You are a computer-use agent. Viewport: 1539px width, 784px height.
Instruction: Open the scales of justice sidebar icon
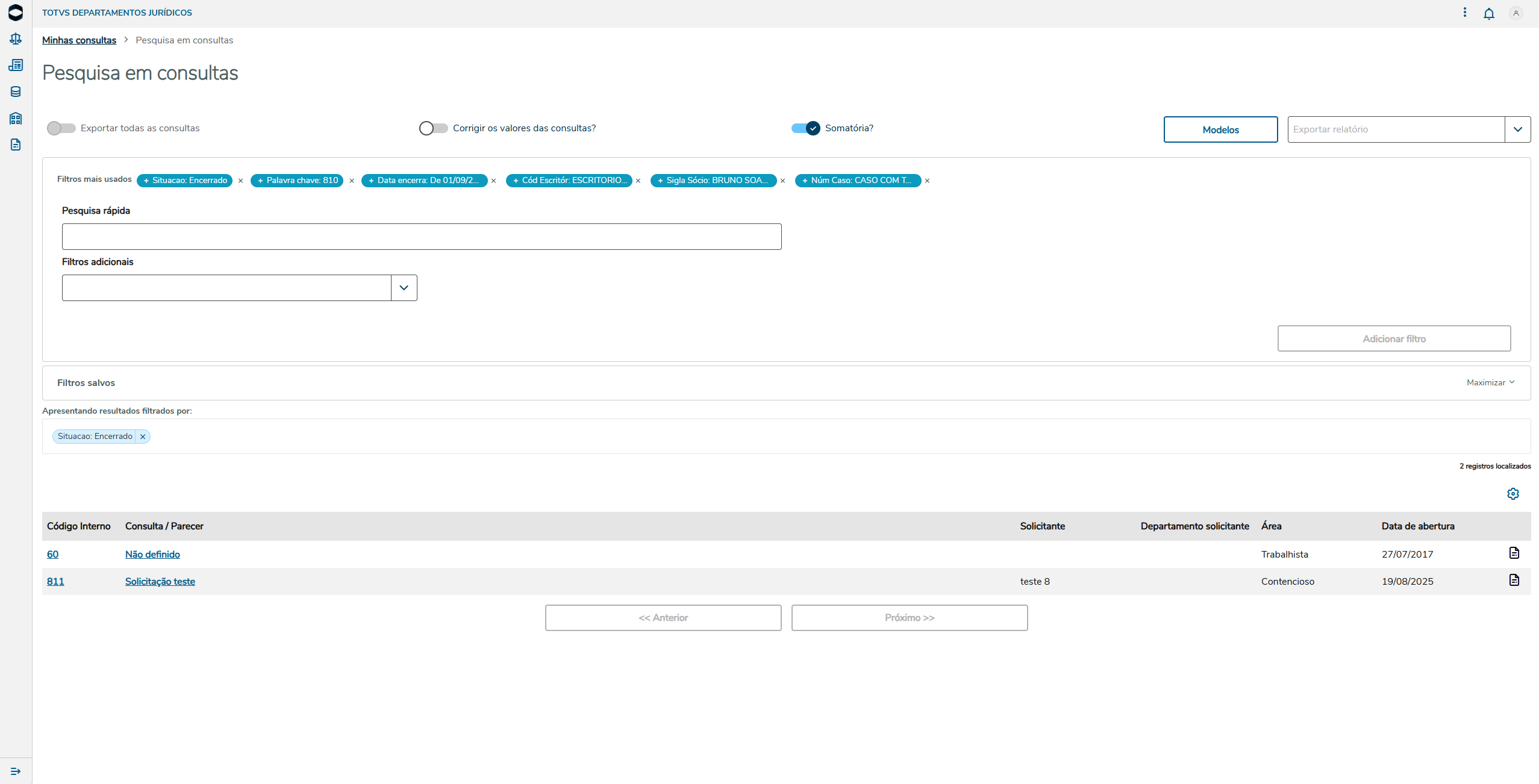(x=16, y=39)
